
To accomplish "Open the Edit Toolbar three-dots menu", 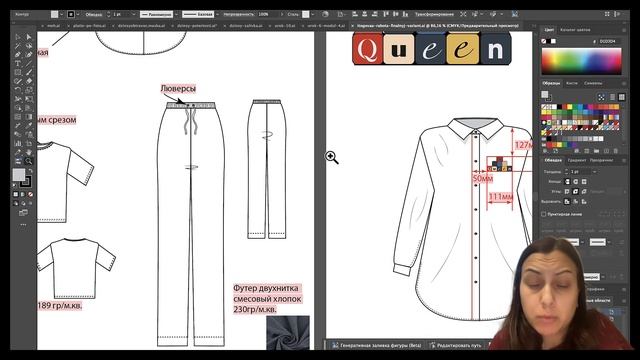I will (x=23, y=224).
